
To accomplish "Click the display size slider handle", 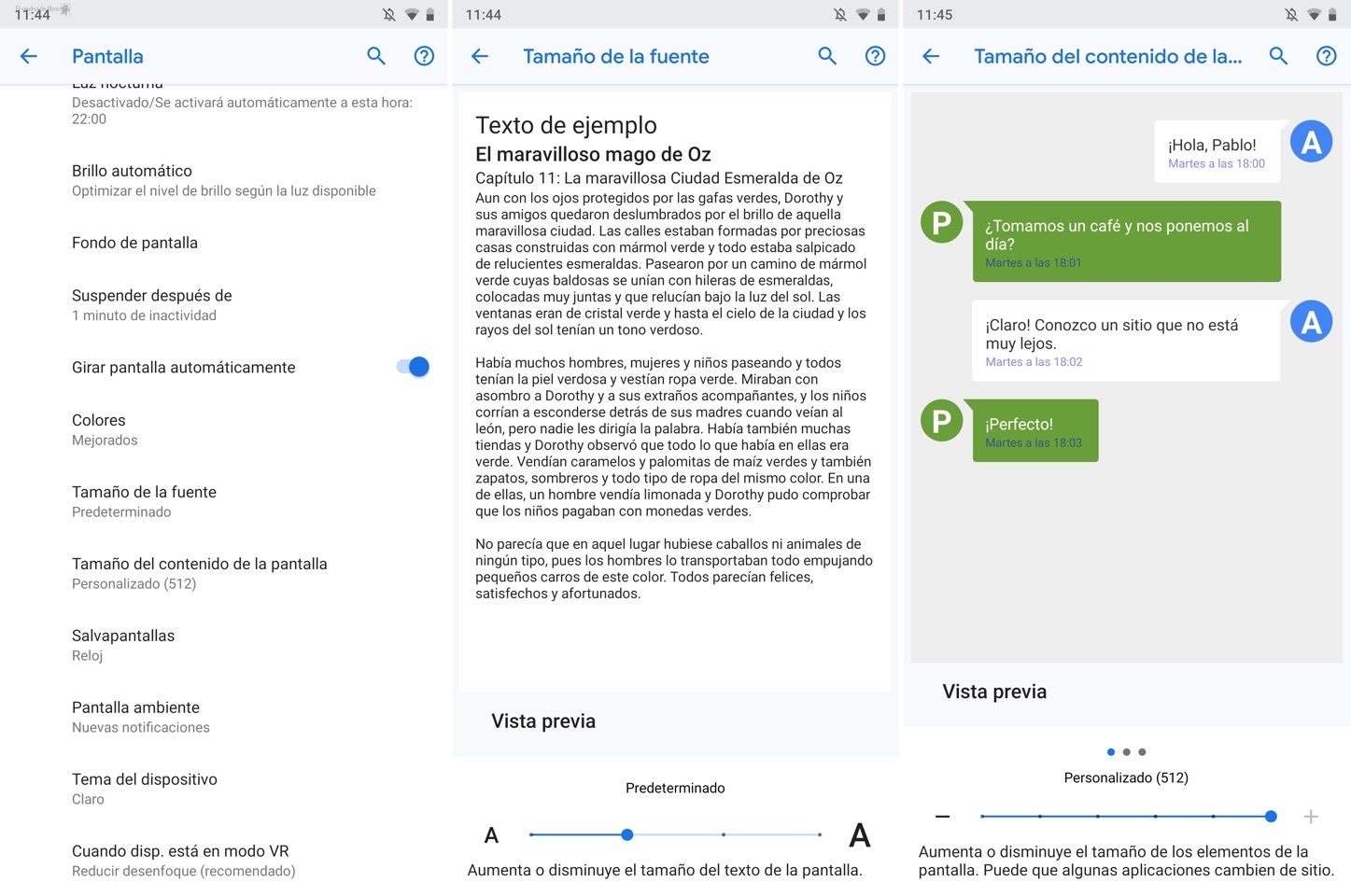I will click(x=1271, y=817).
